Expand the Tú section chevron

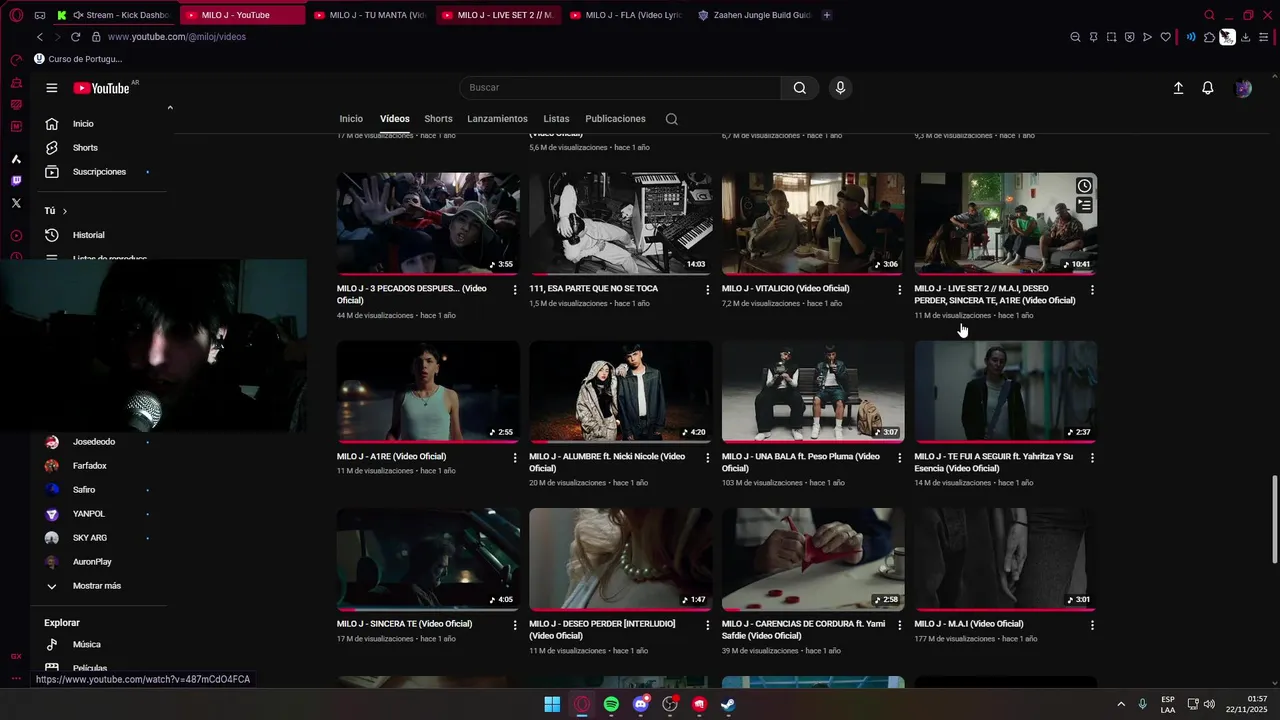(x=65, y=211)
